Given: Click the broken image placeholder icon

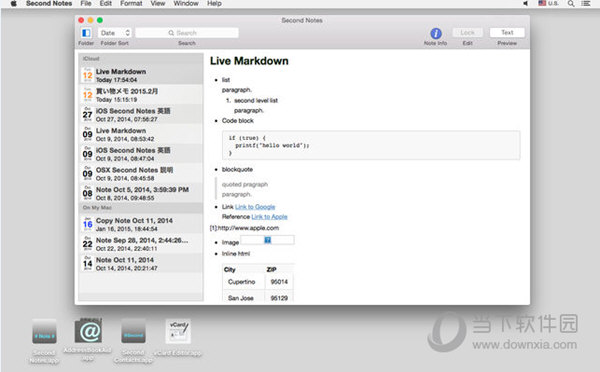Looking at the screenshot, I should [x=267, y=240].
